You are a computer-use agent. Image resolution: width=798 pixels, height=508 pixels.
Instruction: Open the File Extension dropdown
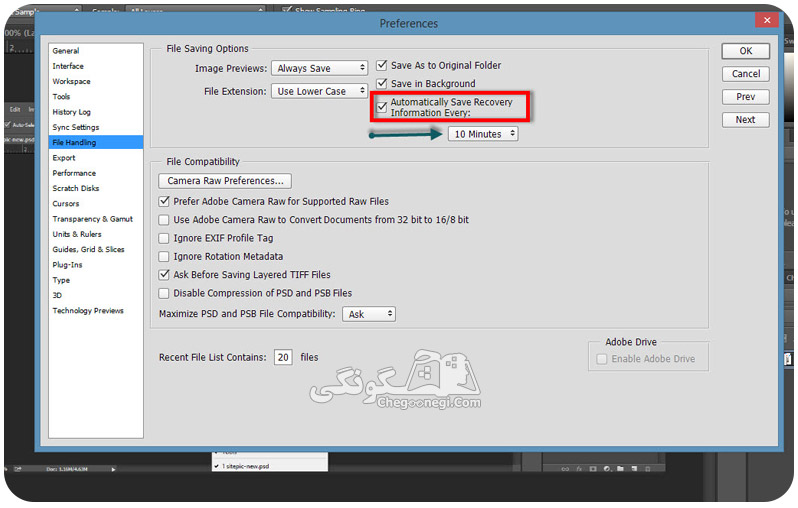(320, 91)
